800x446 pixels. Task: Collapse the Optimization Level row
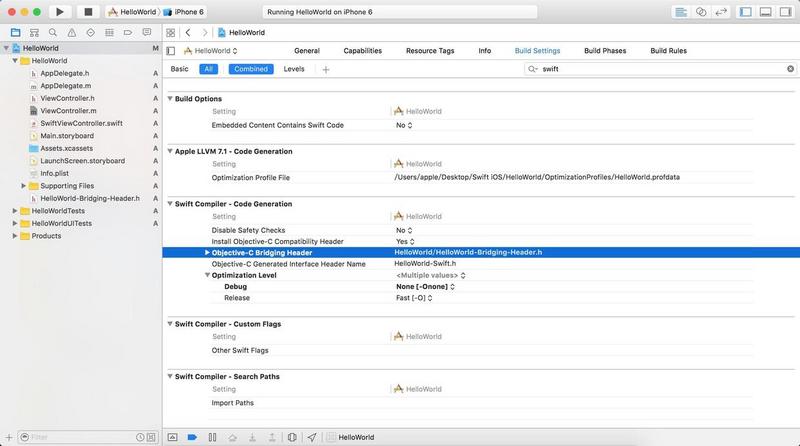[207, 275]
